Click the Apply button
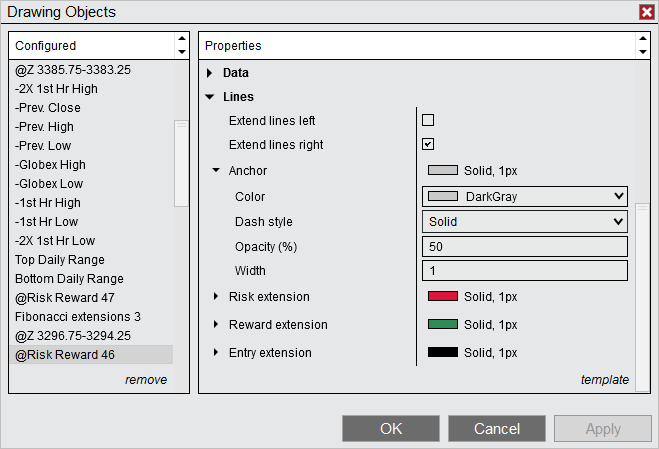The width and height of the screenshot is (659, 449). 603,428
